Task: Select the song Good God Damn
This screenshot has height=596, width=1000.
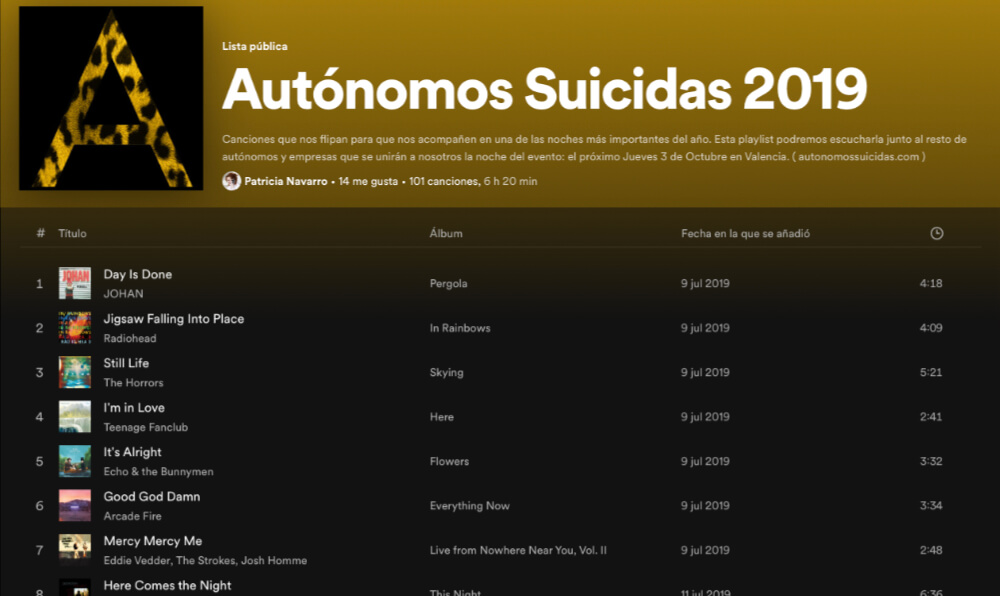Action: [152, 497]
